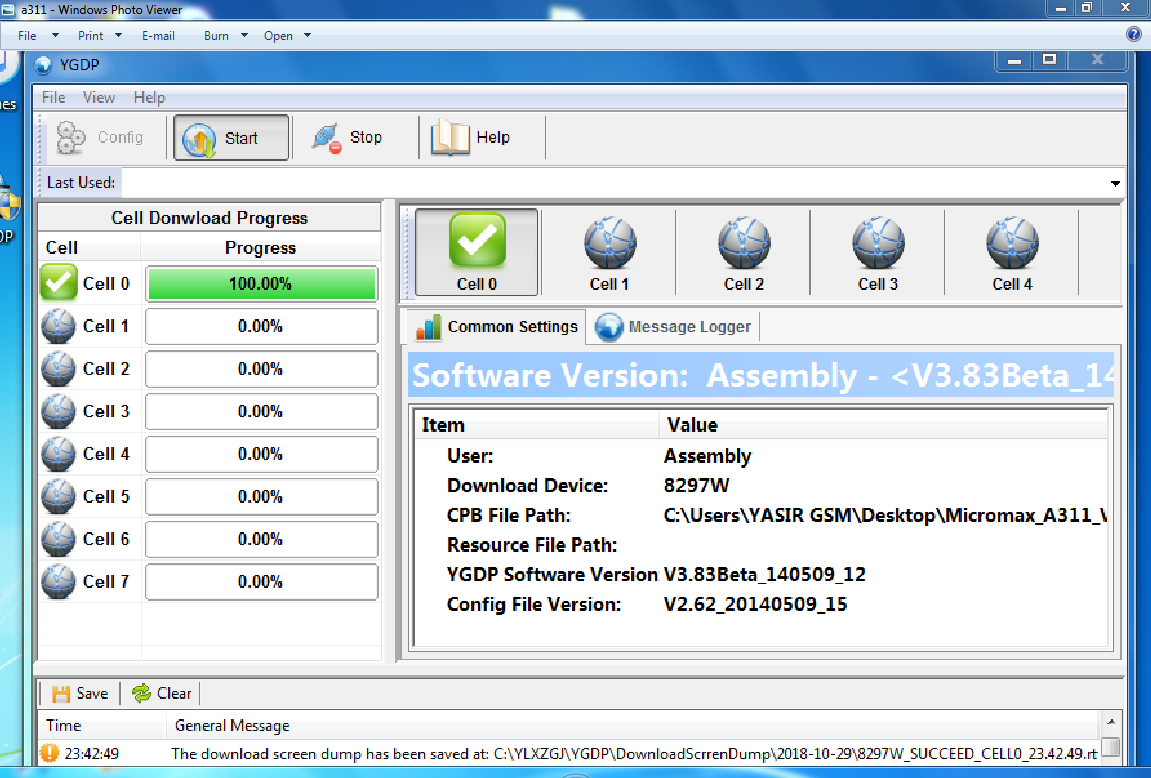Select the V3.83Beta_140509_12 version value

764,574
